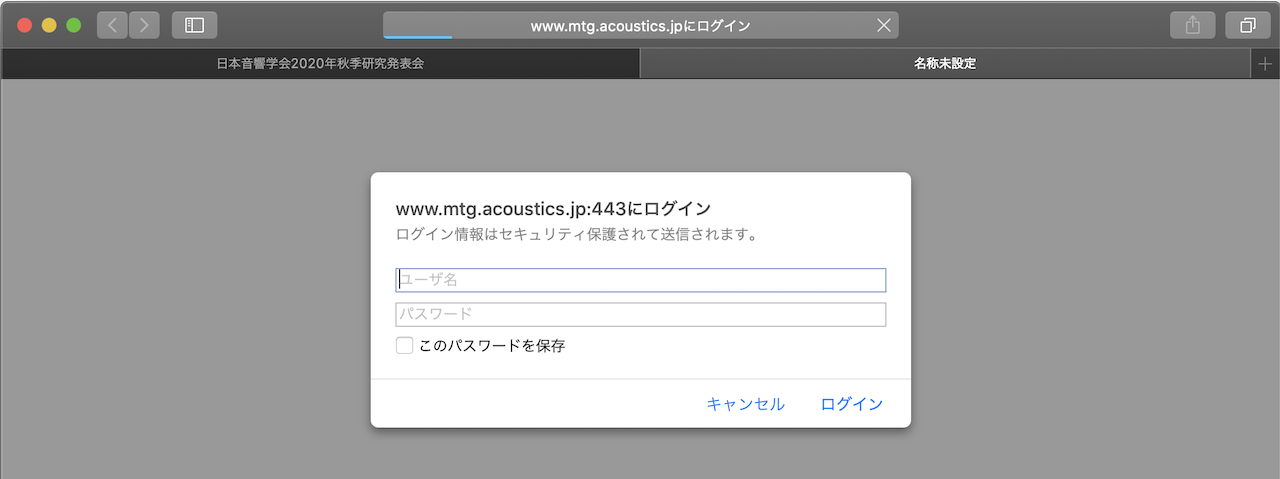The height and width of the screenshot is (479, 1280).
Task: Select the 名称未設定 tab
Action: [944, 63]
